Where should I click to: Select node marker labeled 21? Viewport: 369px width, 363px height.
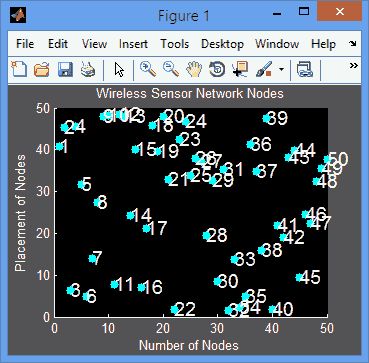point(169,179)
